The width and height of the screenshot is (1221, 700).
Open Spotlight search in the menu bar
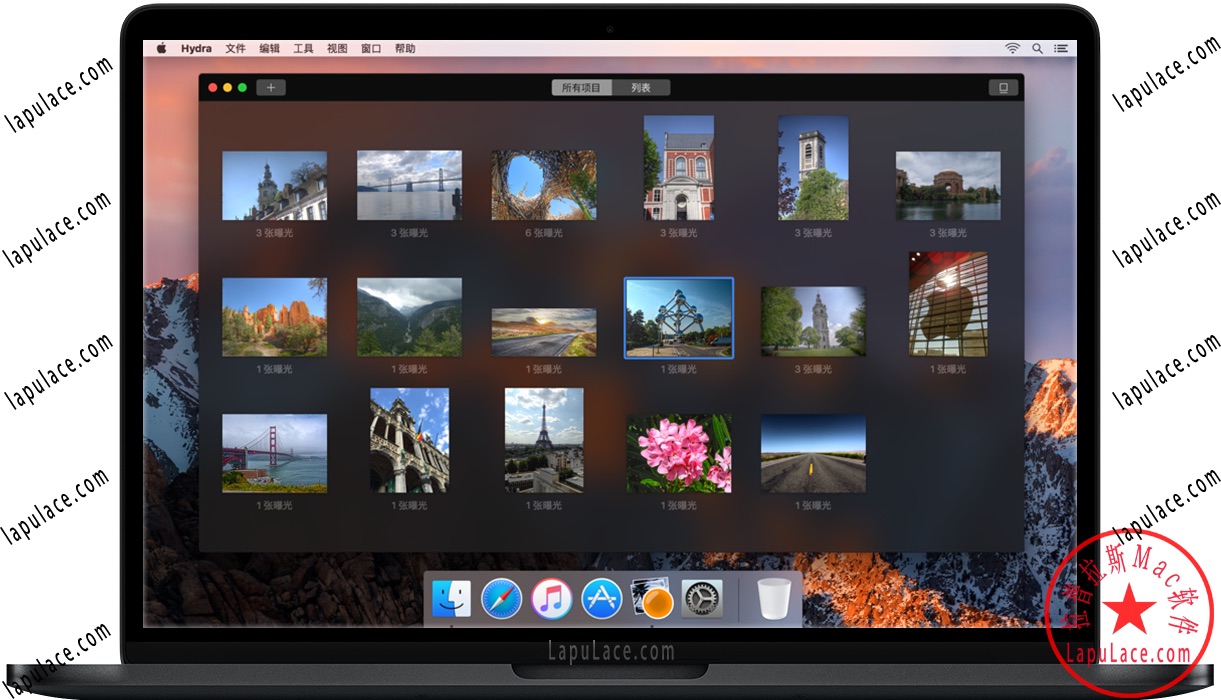[x=1038, y=47]
